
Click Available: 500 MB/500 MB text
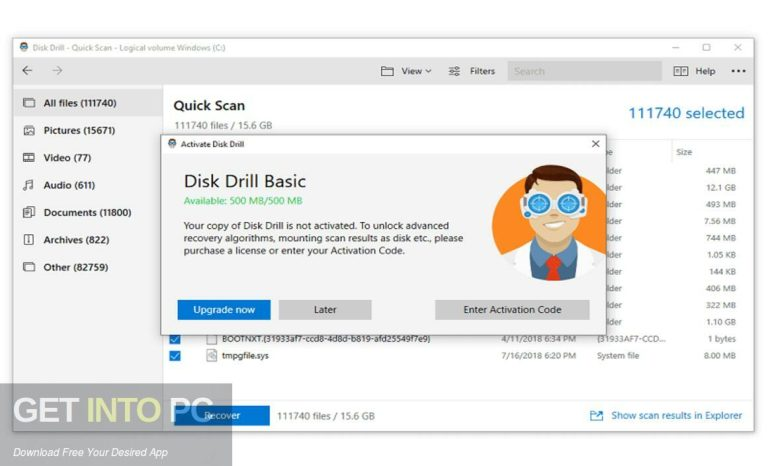(243, 200)
